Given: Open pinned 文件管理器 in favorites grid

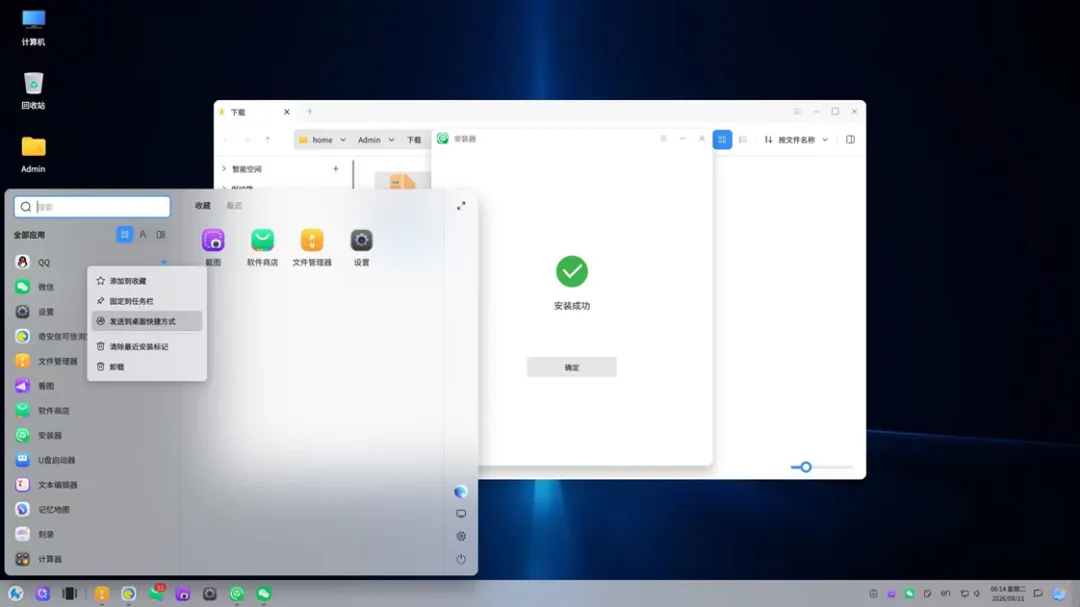Looking at the screenshot, I should coord(312,247).
